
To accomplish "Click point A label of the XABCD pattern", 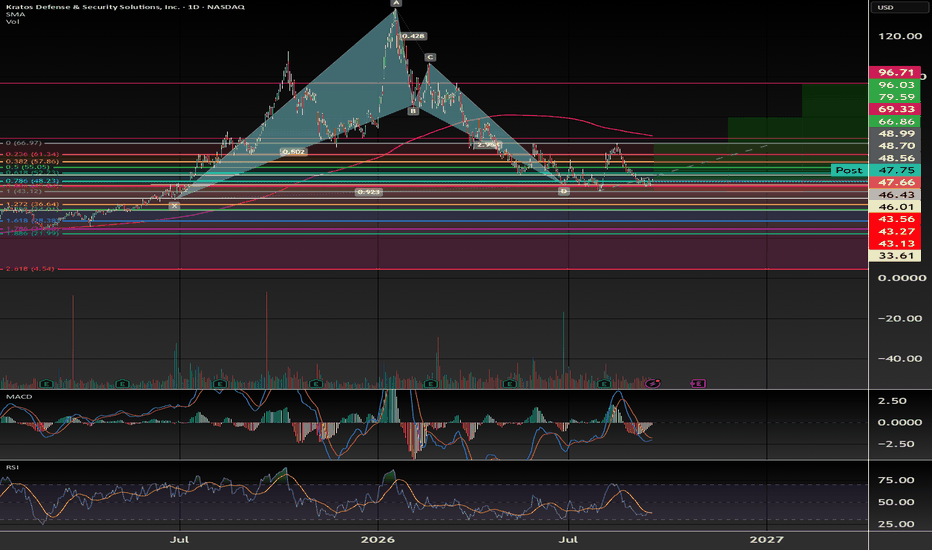I will coord(396,3).
